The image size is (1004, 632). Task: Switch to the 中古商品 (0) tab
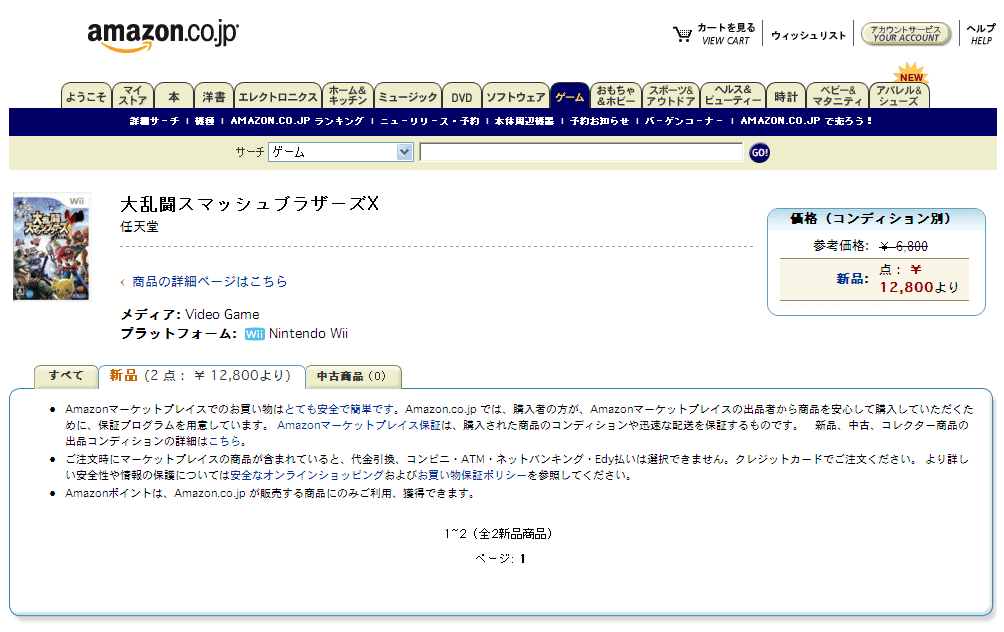tap(353, 377)
